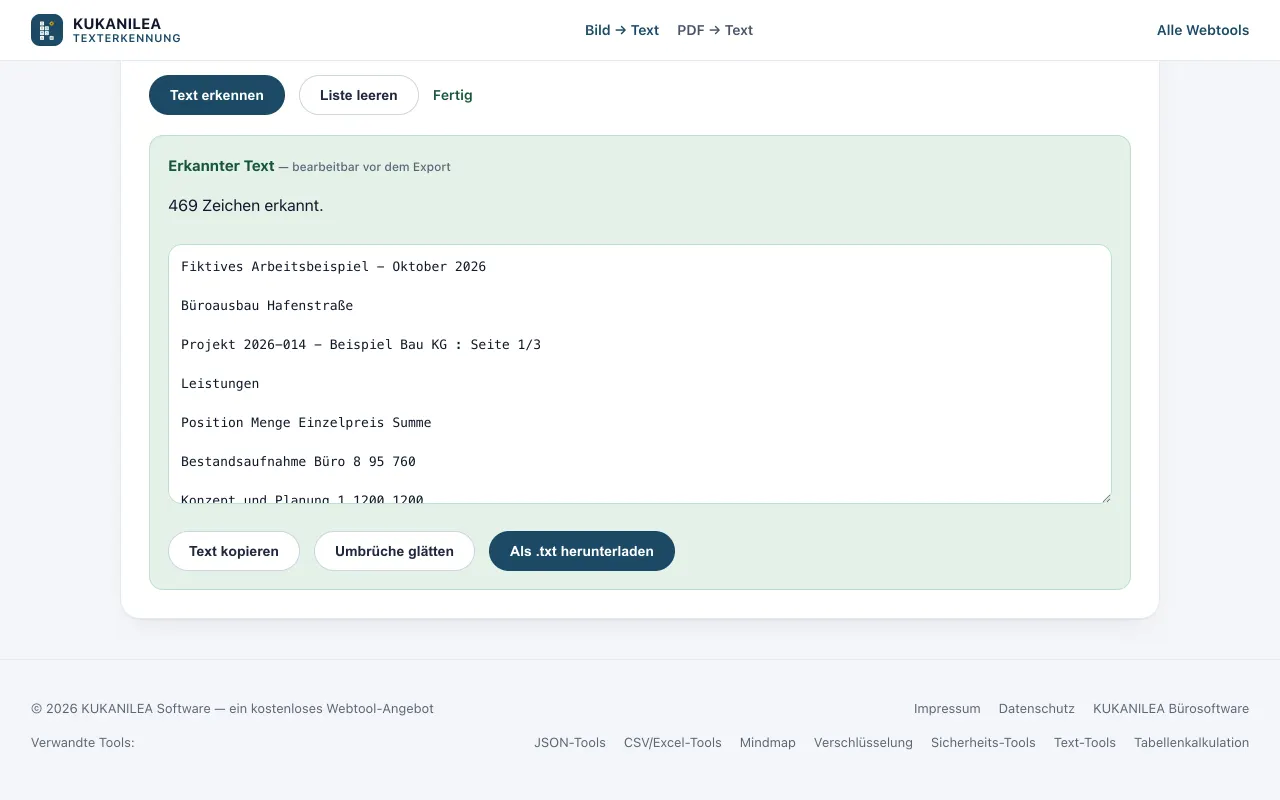Image resolution: width=1280 pixels, height=800 pixels.
Task: Click 'Fiktives Arbeitsbeispiel – Oktober 2026' line
Action: tap(333, 266)
